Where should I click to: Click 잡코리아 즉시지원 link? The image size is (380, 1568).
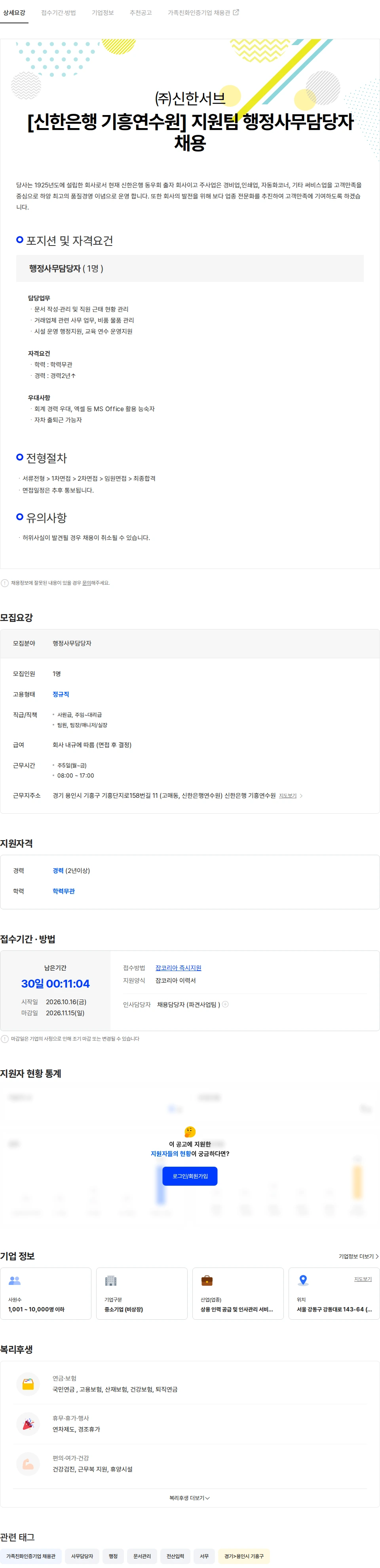click(179, 967)
